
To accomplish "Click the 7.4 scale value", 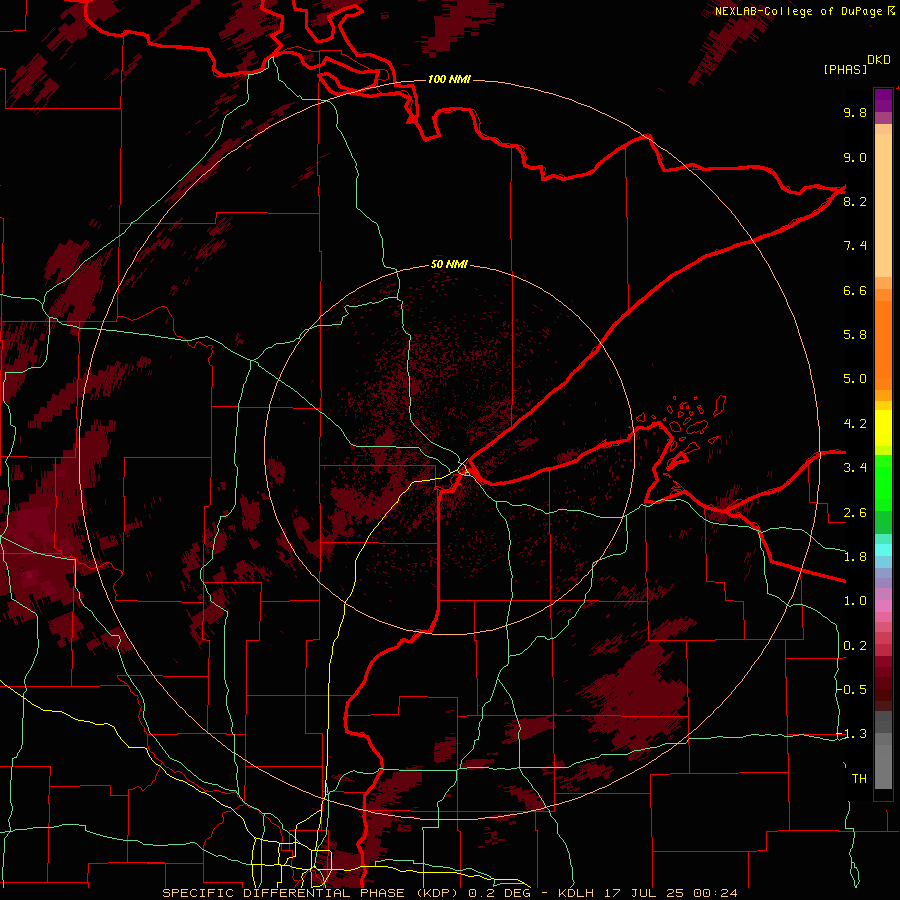I will pos(855,246).
